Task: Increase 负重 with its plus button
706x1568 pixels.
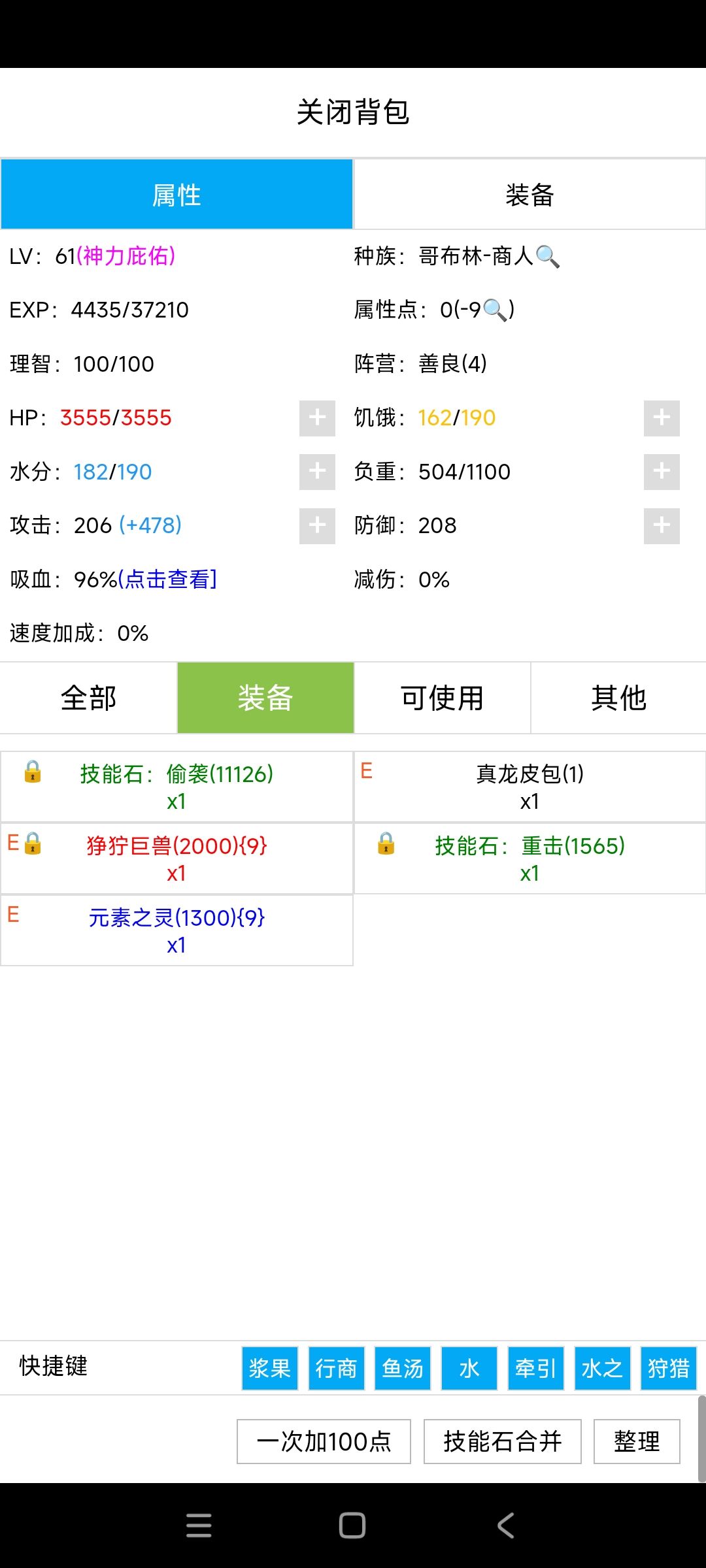Action: (662, 472)
